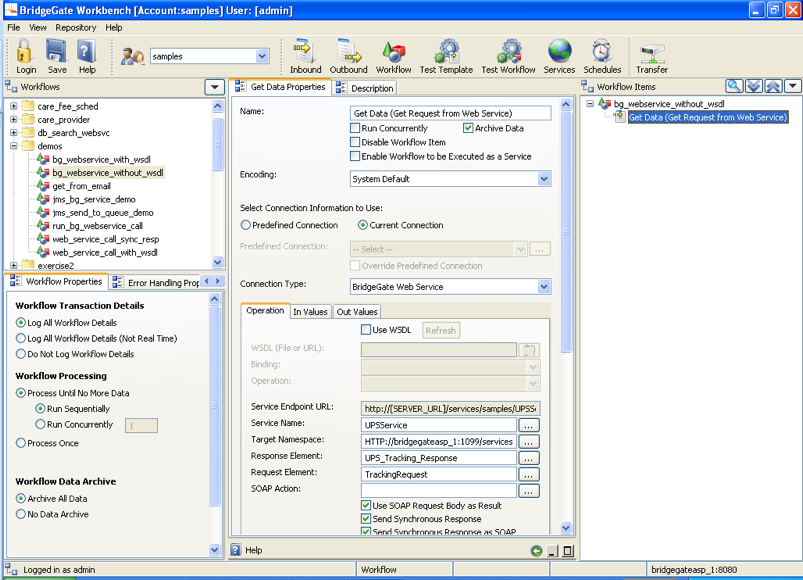Expand the care_provider folder
803x580 pixels.
tap(14, 119)
